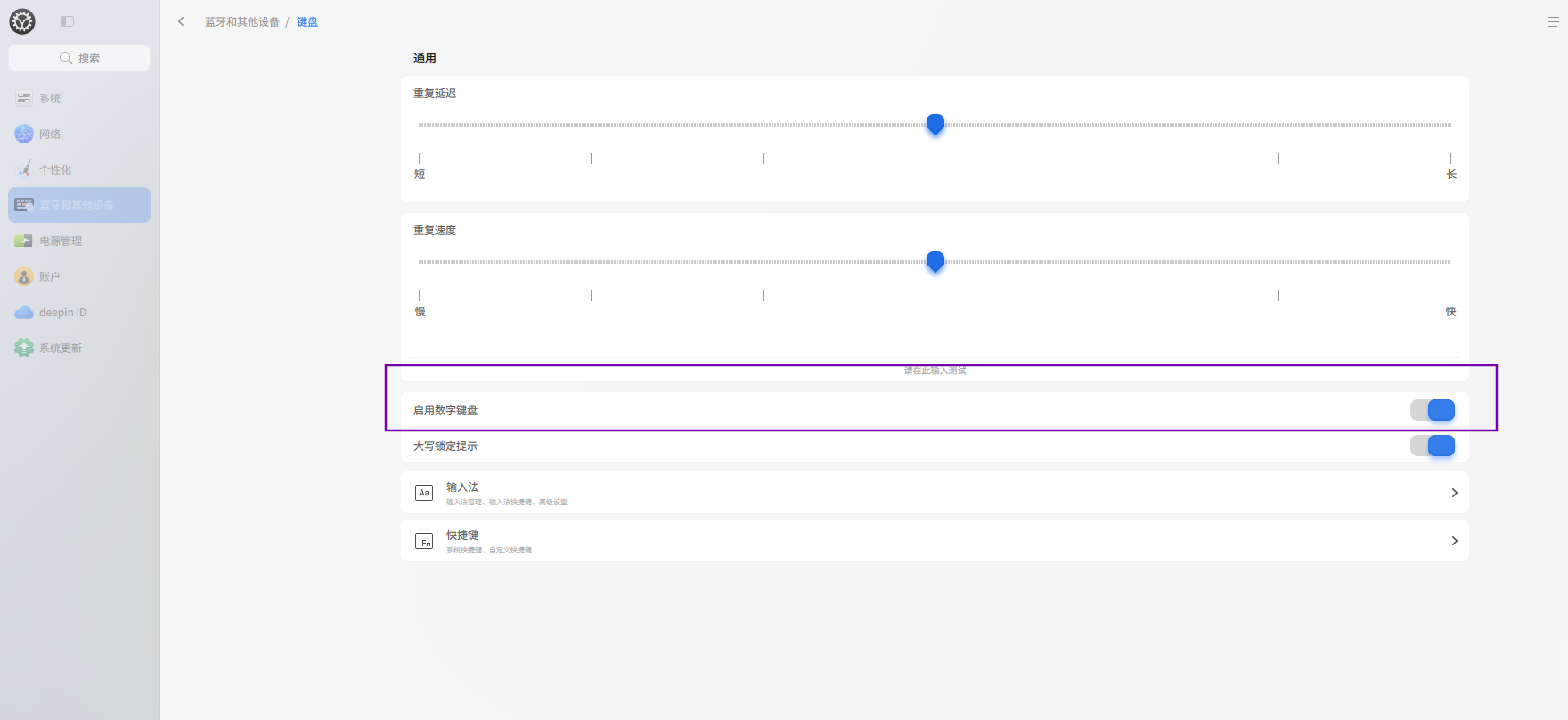Viewport: 1568px width, 720px height.
Task: Click the 个性化 sidebar icon
Action: click(24, 169)
